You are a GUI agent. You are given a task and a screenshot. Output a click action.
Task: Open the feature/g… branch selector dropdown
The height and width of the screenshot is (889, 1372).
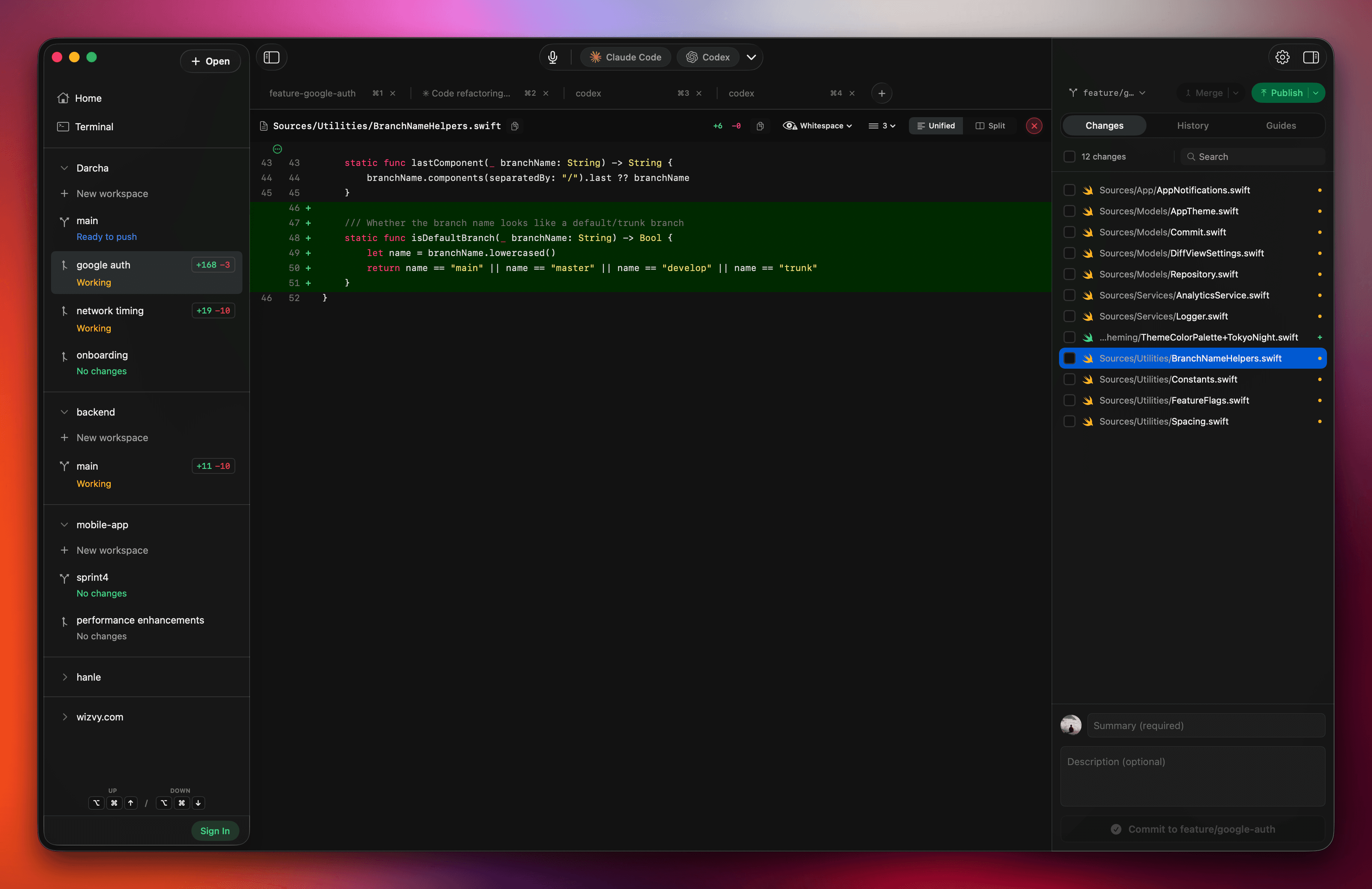[1107, 93]
